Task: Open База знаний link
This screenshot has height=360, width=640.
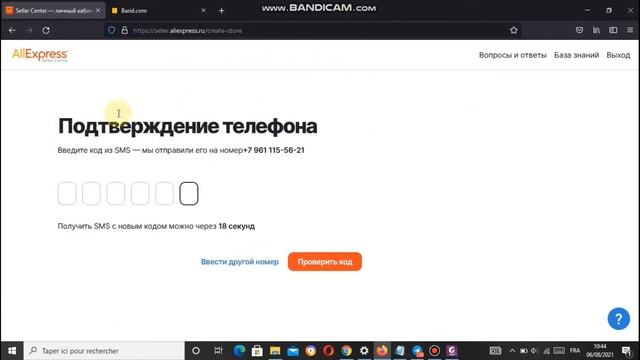Action: [x=576, y=55]
